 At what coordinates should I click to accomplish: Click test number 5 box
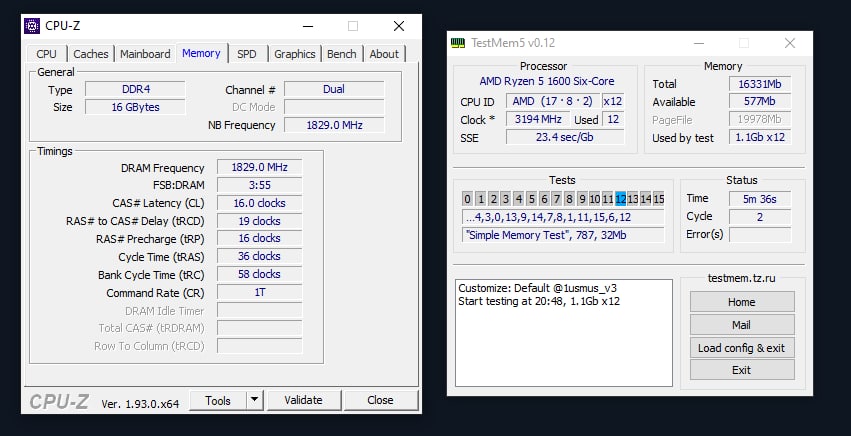[531, 199]
